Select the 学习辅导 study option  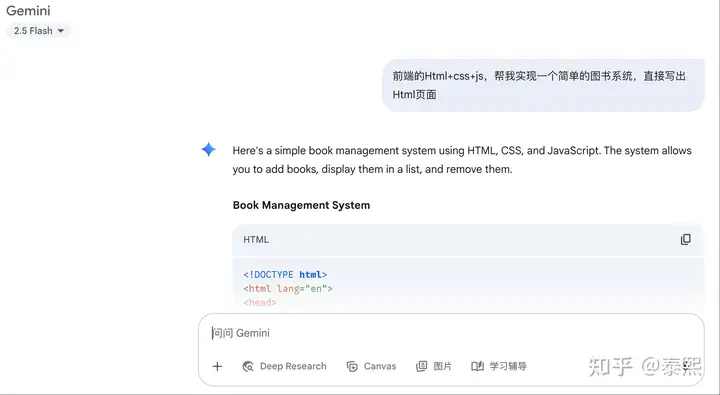[499, 366]
